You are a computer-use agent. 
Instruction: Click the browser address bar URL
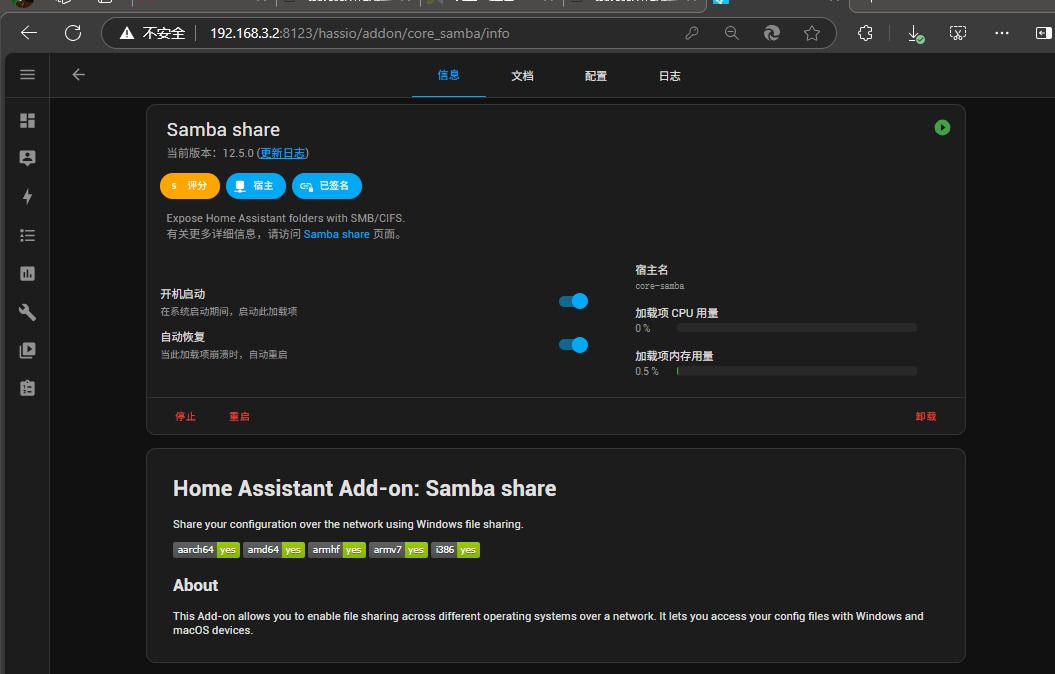click(x=360, y=33)
